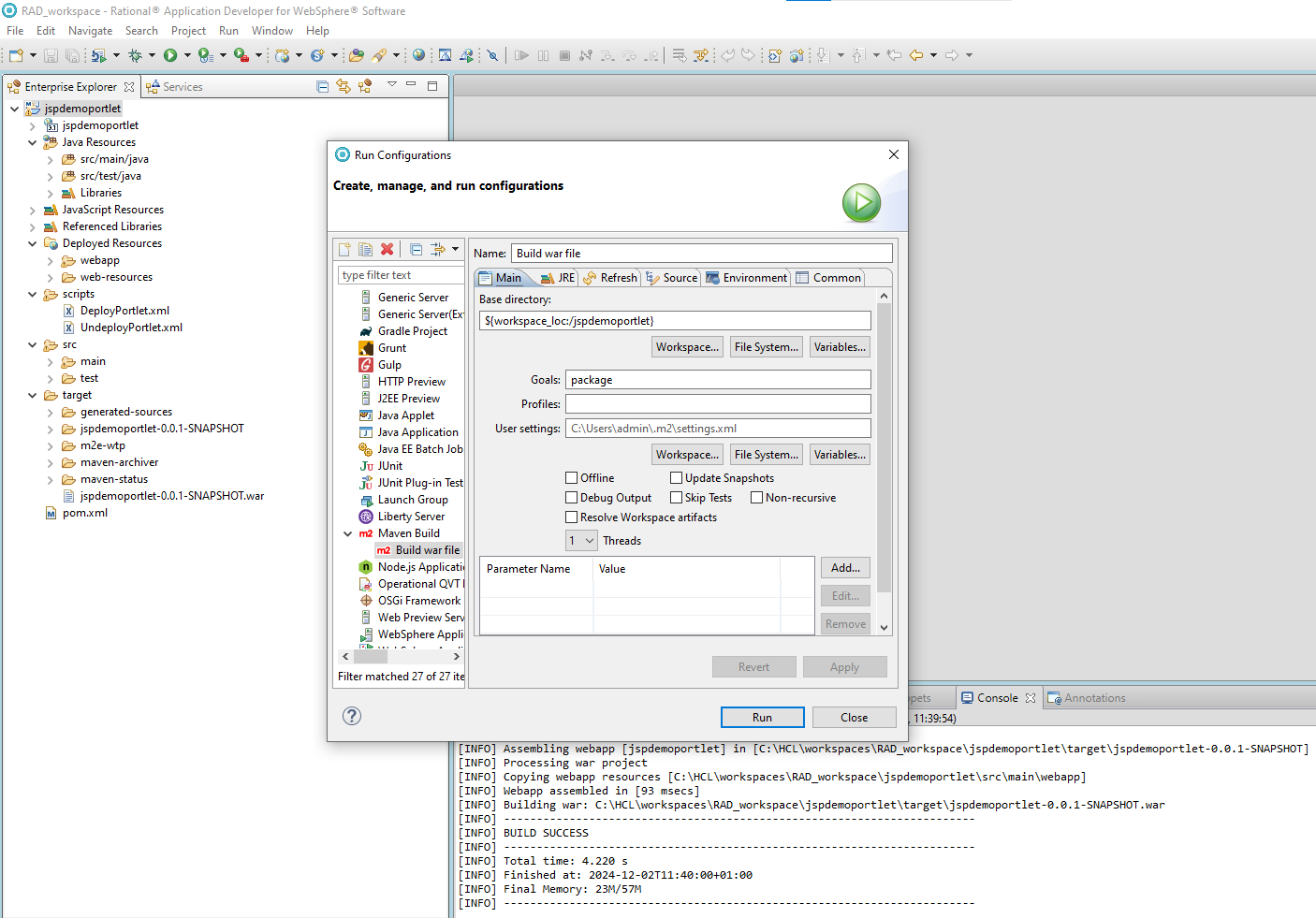The height and width of the screenshot is (918, 1316).
Task: Click the type filter text field
Action: (402, 275)
